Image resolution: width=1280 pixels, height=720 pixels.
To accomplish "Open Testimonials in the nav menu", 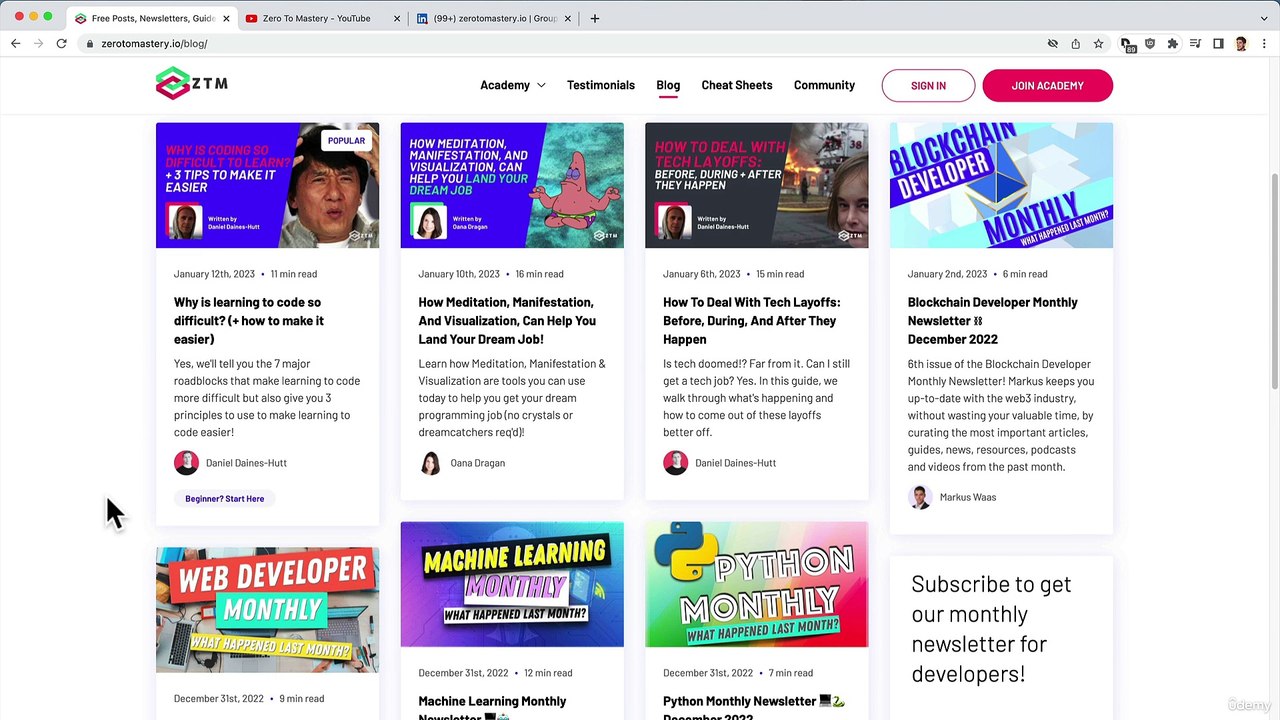I will pos(600,85).
